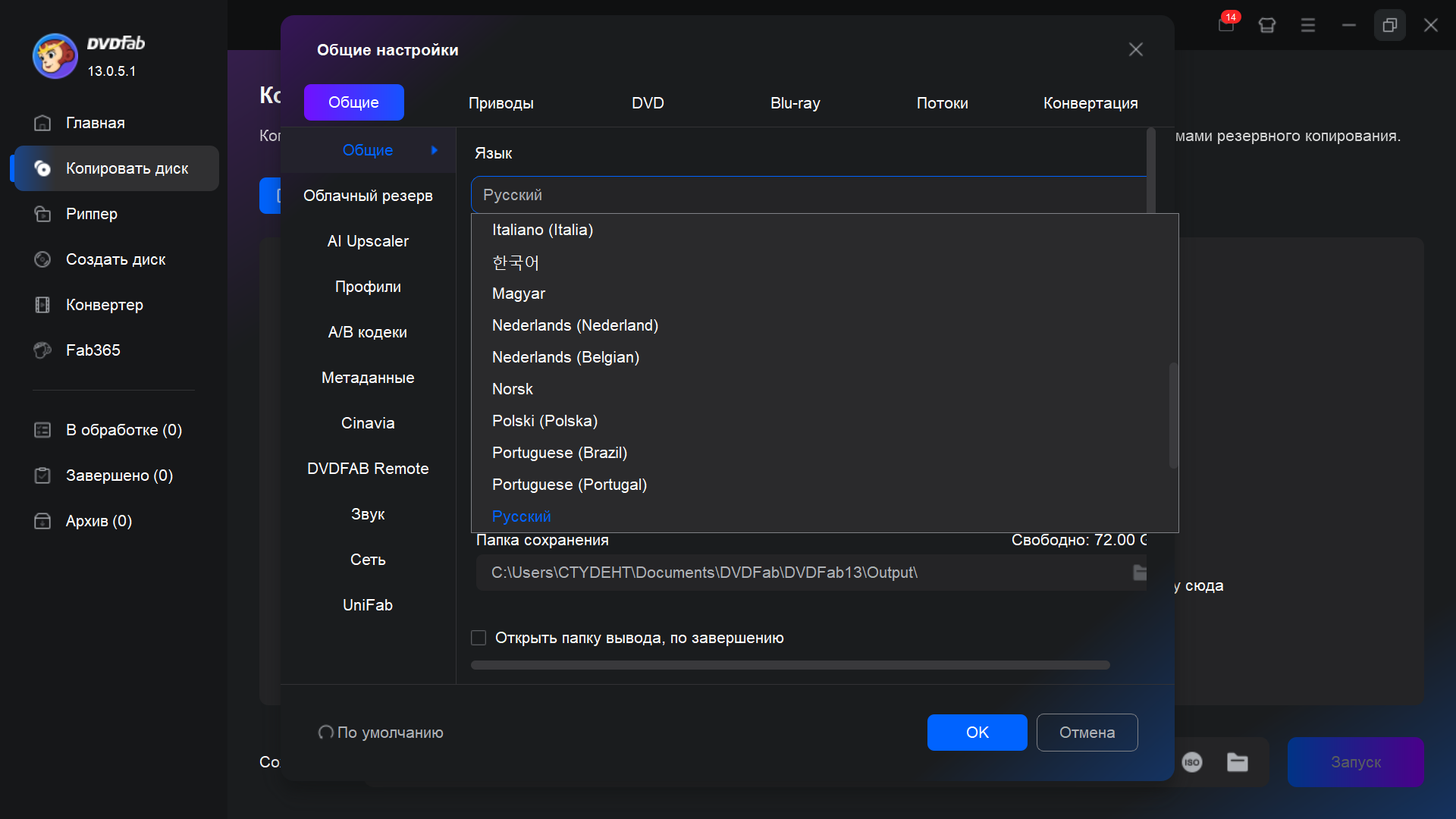1456x819 pixels.
Task: Expand the Общие sidebar category arrow
Action: click(x=435, y=150)
